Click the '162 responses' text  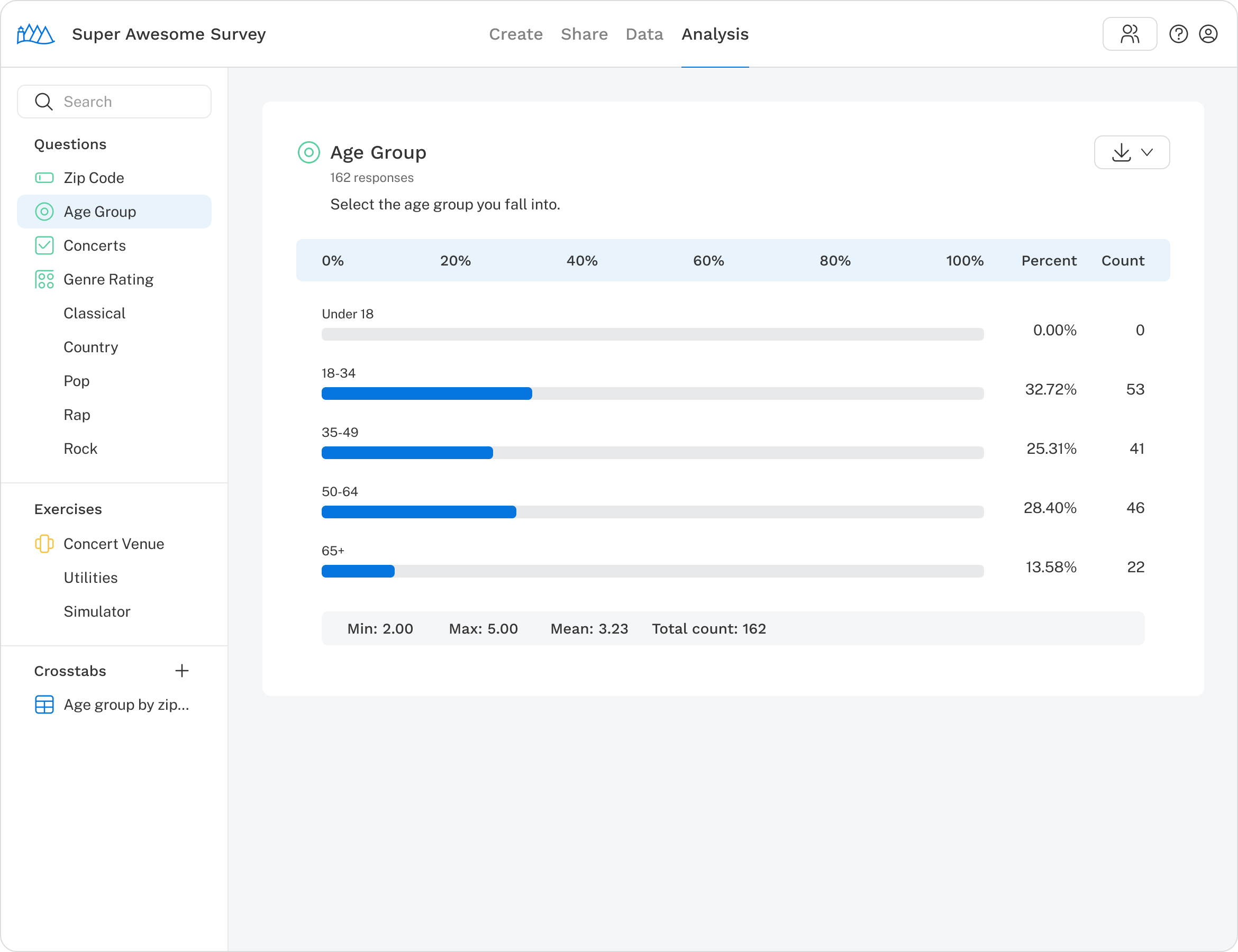[x=372, y=178]
